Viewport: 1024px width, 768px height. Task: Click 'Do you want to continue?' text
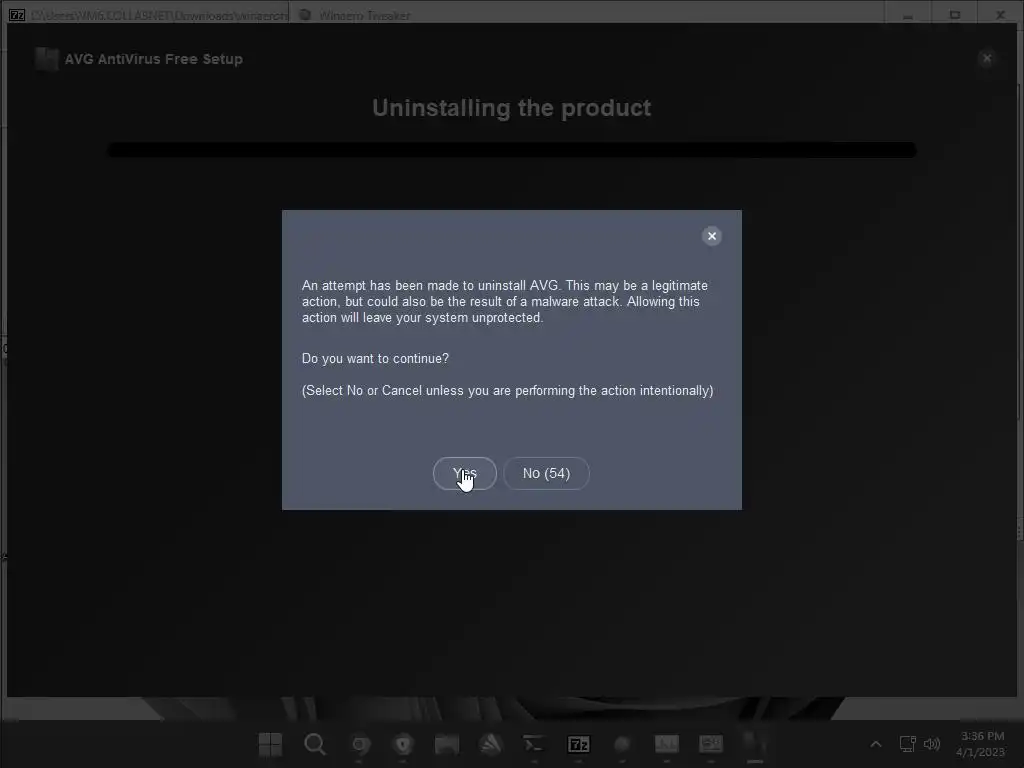pyautogui.click(x=375, y=359)
